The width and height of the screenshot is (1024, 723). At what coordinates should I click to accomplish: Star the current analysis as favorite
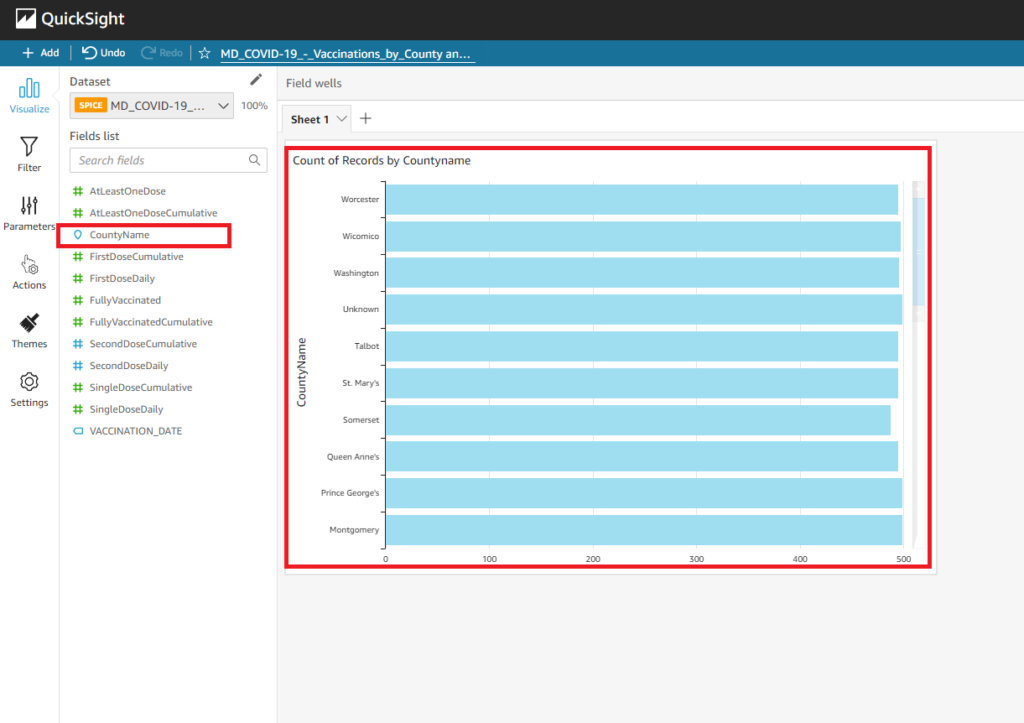point(204,54)
